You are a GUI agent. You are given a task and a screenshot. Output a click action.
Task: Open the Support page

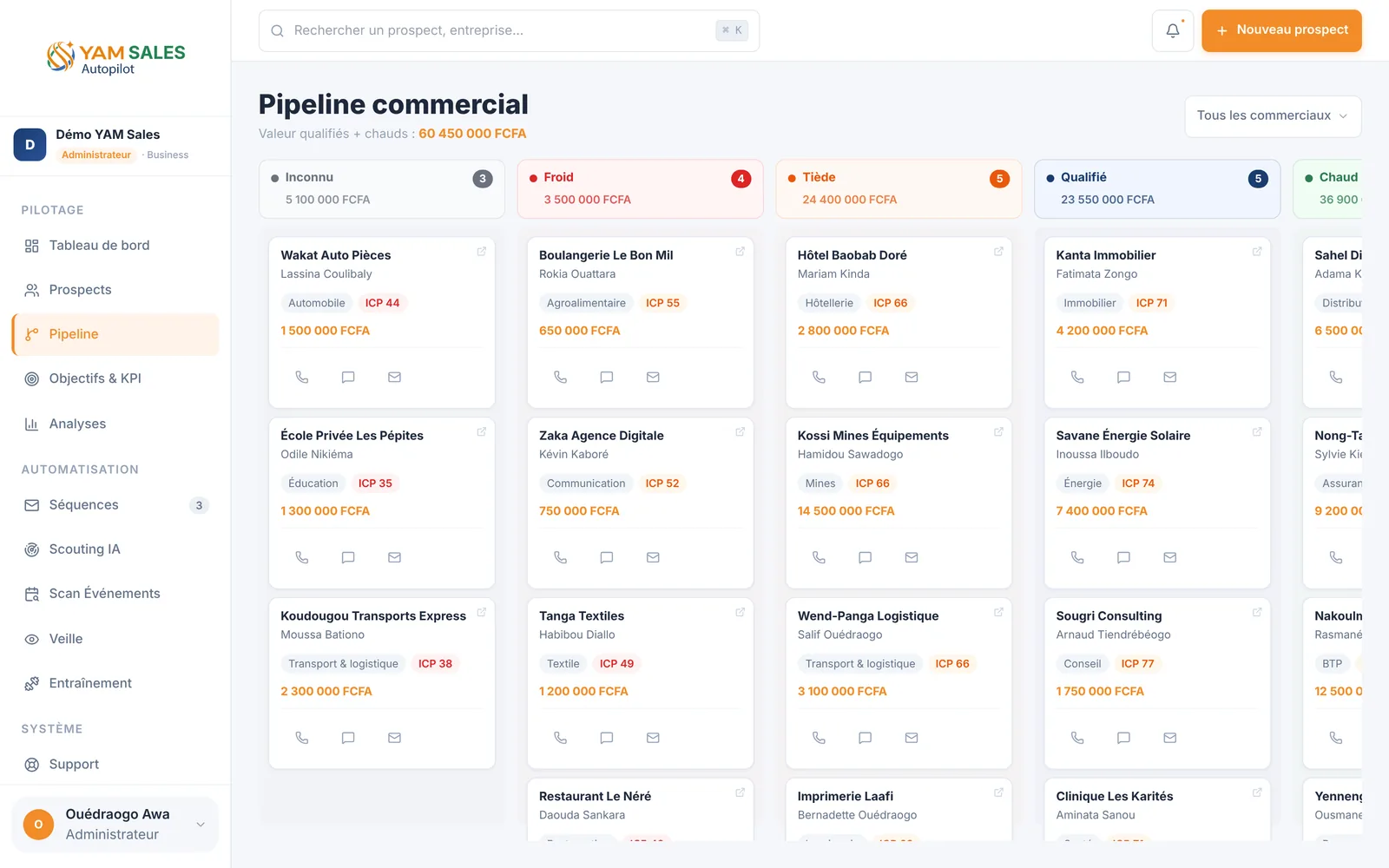[115, 765]
